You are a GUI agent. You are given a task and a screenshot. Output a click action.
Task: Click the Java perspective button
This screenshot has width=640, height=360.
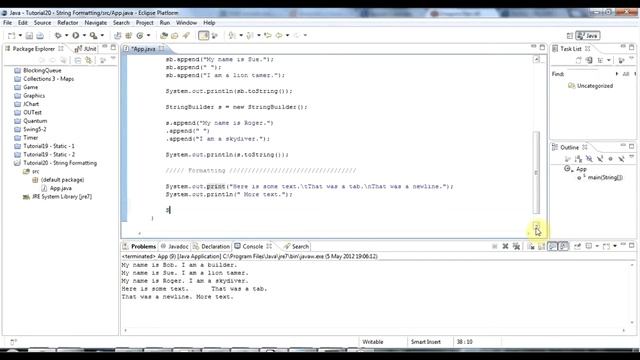587,36
